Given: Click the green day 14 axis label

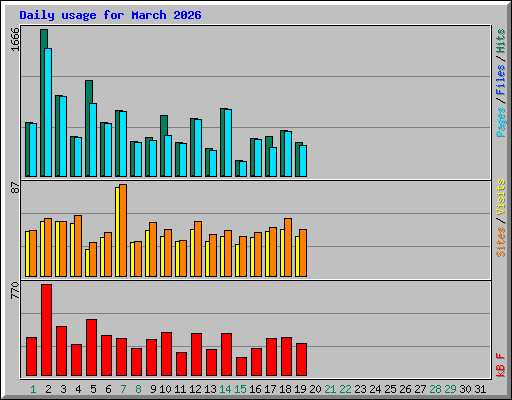Looking at the screenshot, I should [225, 389].
